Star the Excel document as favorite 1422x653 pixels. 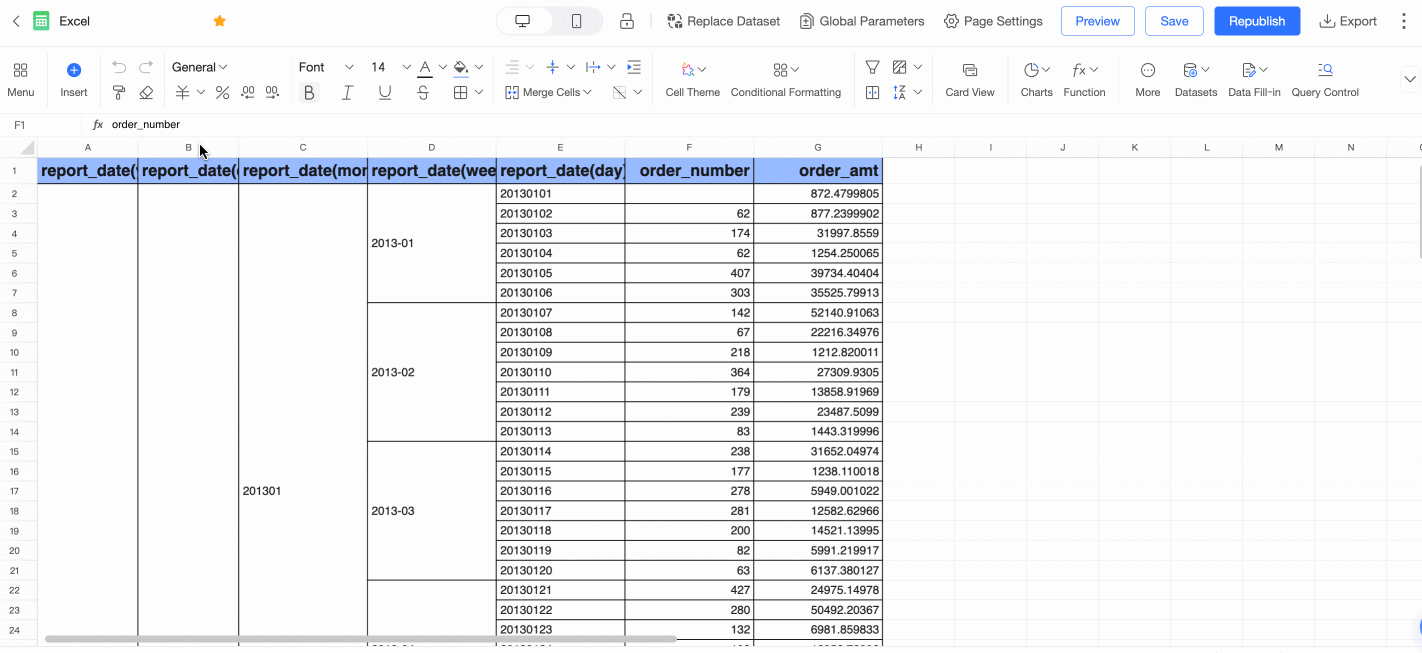[x=220, y=21]
